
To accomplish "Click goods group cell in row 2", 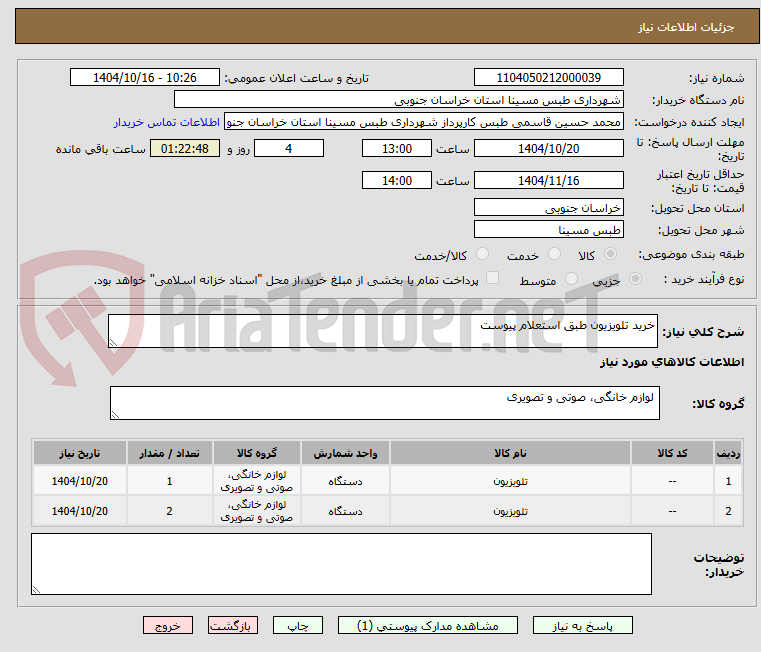I will (x=257, y=511).
